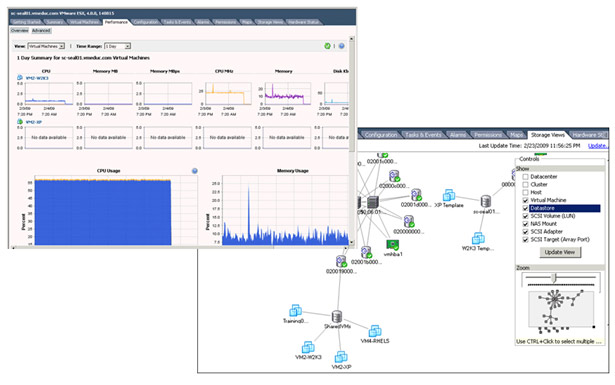Image resolution: width=615 pixels, height=385 pixels.
Task: Click the scroll-up arrow of Performance pane
Action: 352,39
